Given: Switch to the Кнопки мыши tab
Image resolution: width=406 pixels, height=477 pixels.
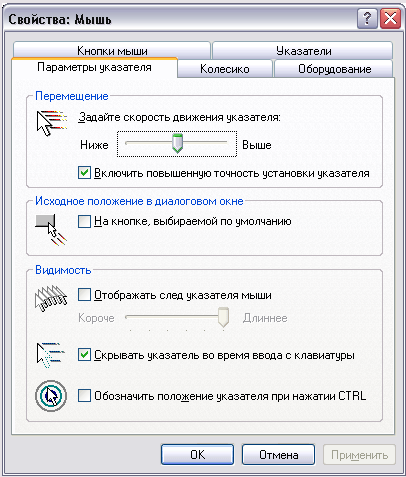Looking at the screenshot, I should tap(112, 50).
